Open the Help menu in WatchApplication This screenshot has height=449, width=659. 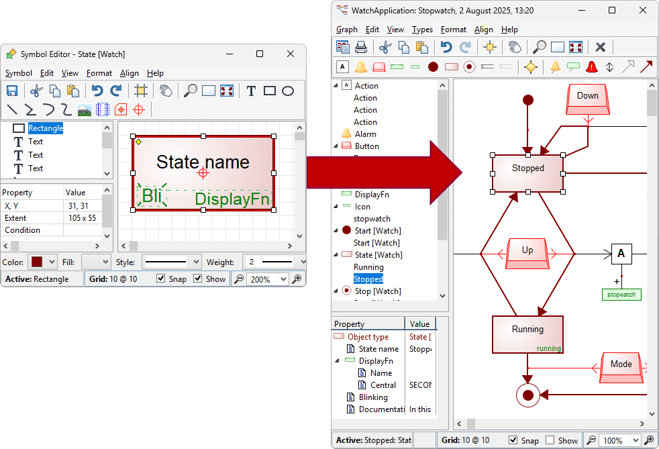pyautogui.click(x=509, y=29)
